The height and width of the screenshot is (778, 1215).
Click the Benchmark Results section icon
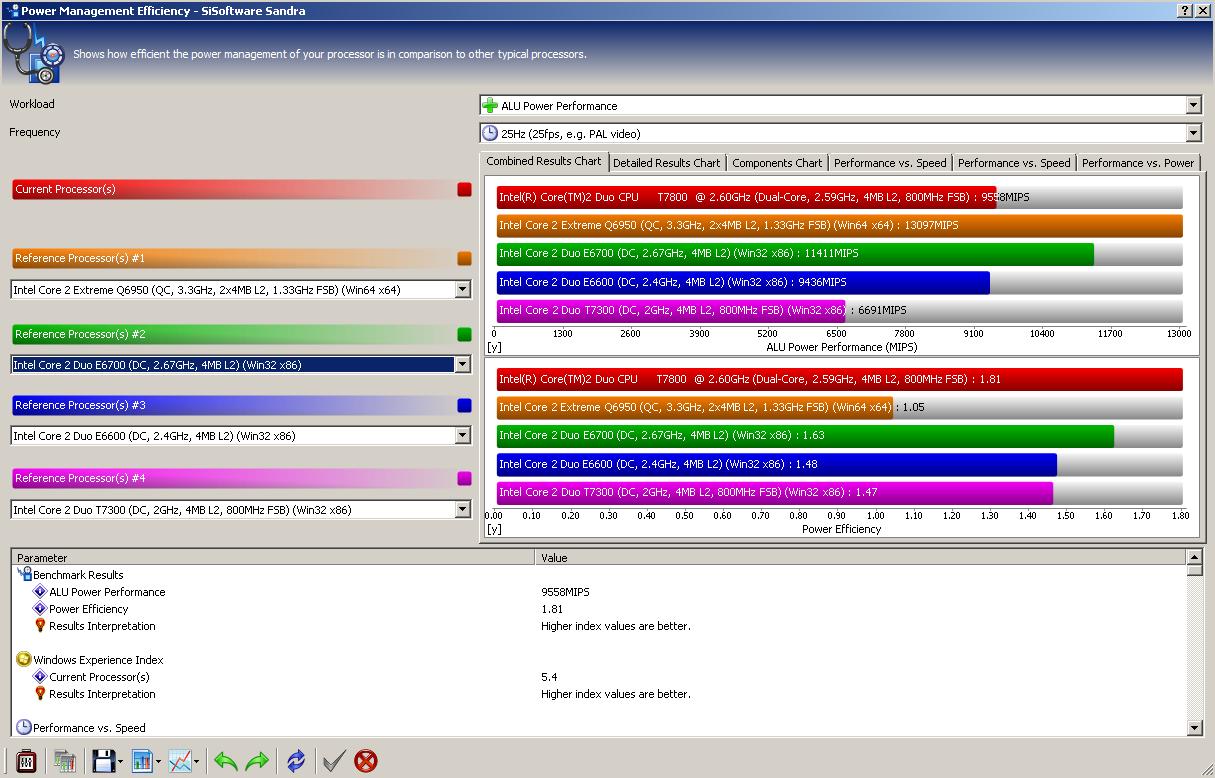tap(25, 575)
